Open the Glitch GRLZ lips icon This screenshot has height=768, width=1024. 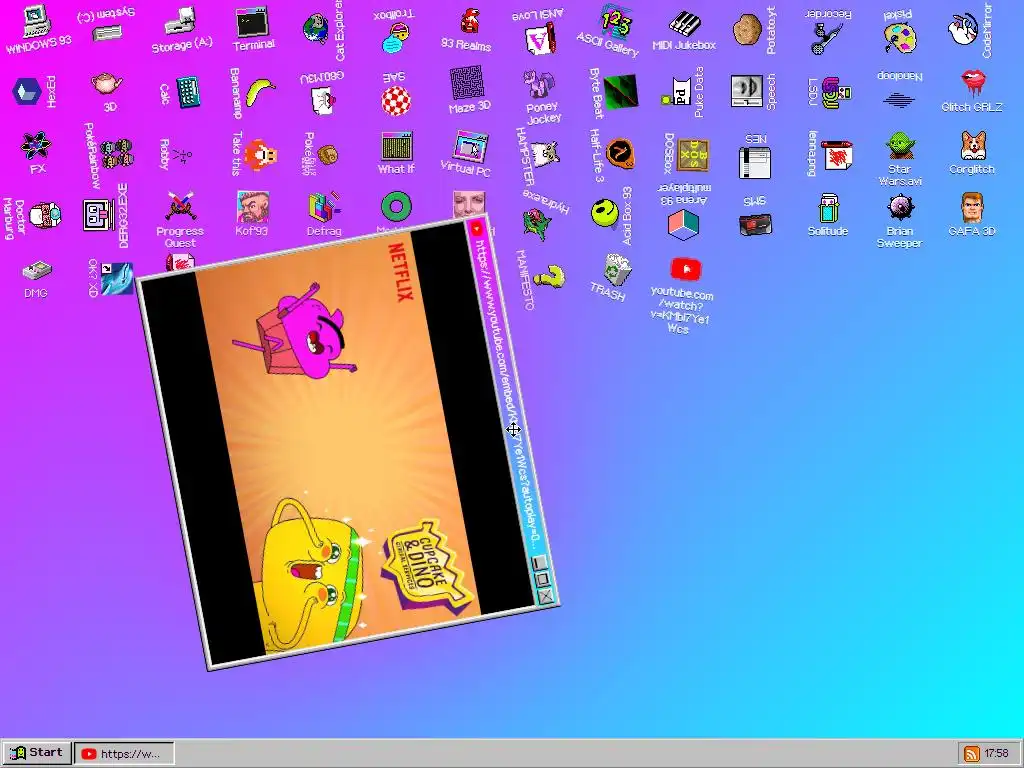click(972, 82)
